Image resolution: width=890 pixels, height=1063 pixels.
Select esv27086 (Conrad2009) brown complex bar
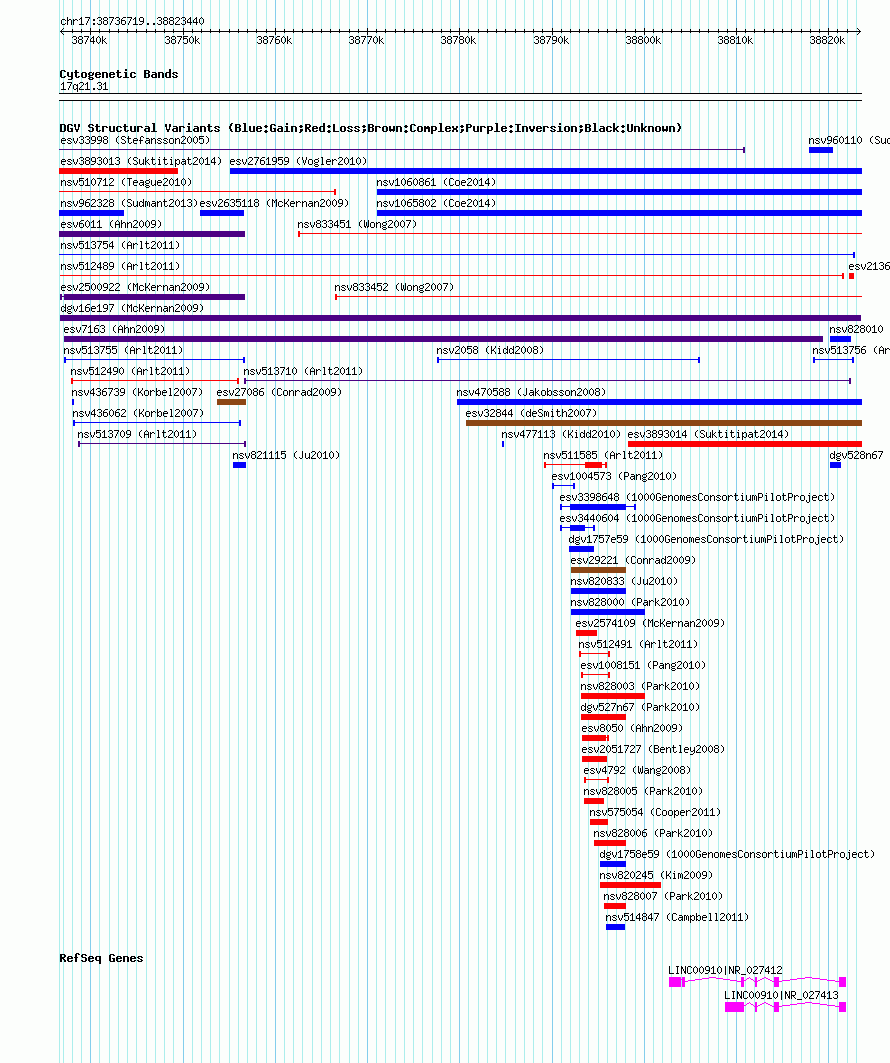click(231, 402)
